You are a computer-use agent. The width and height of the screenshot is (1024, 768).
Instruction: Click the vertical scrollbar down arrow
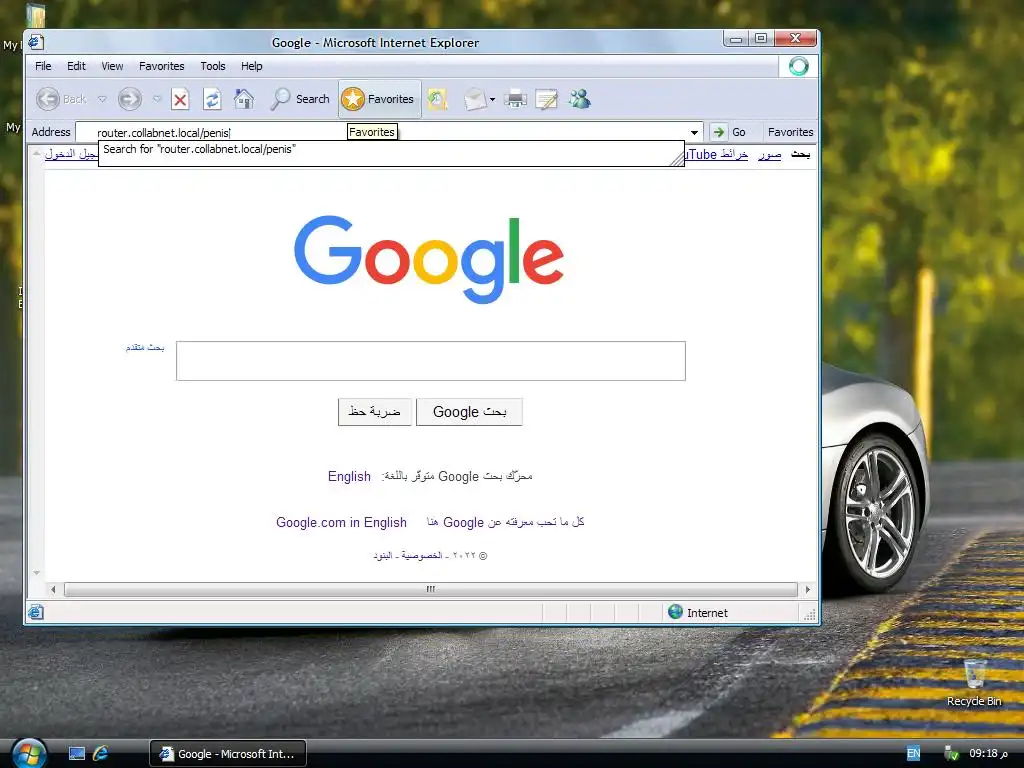click(x=37, y=573)
